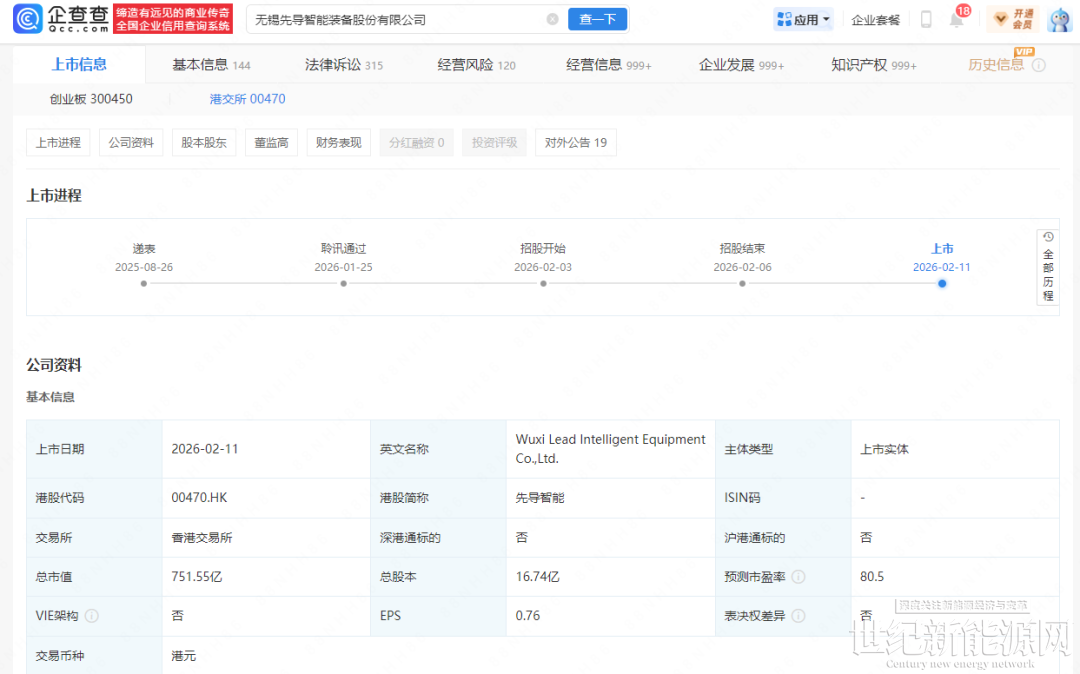The height and width of the screenshot is (674, 1080).
Task: Open the mobile phone app icon
Action: tap(926, 20)
